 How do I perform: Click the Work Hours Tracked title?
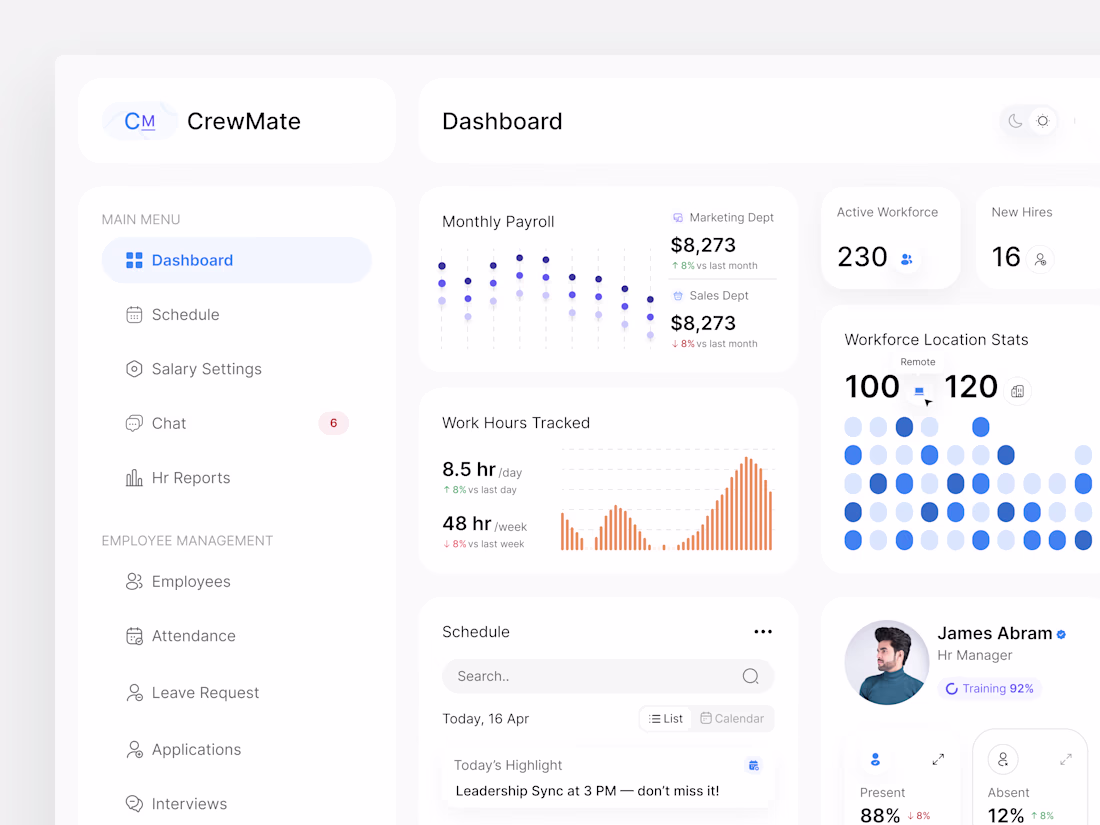516,423
